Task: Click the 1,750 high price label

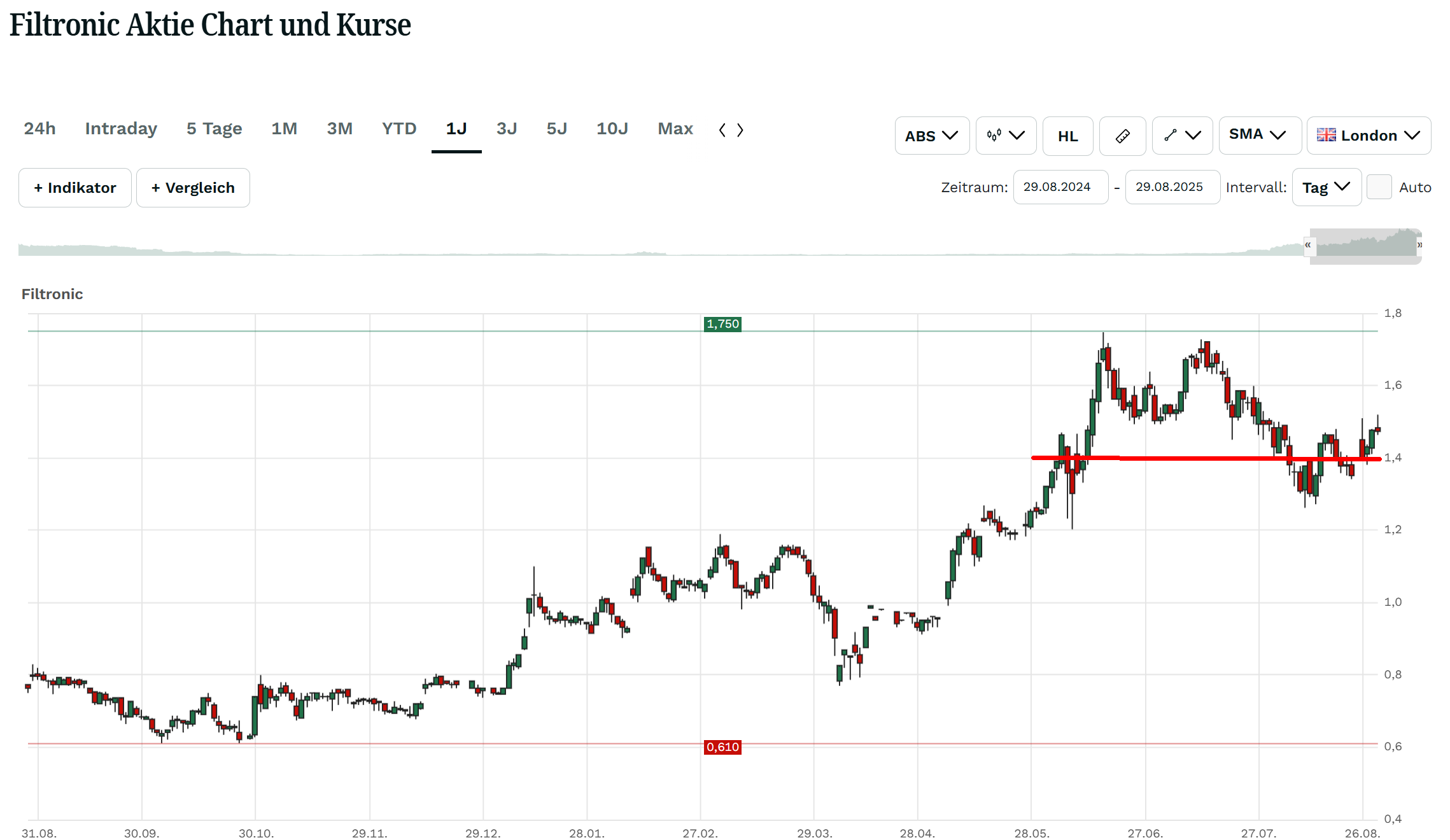Action: 722,324
